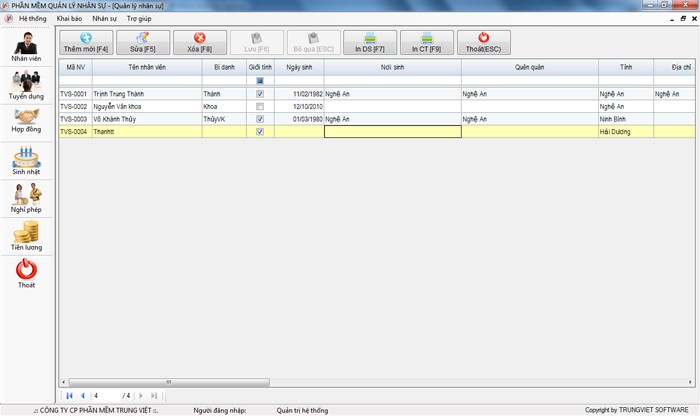The width and height of the screenshot is (700, 416).
Task: Open the Nhân viên sidebar icon
Action: click(x=27, y=47)
